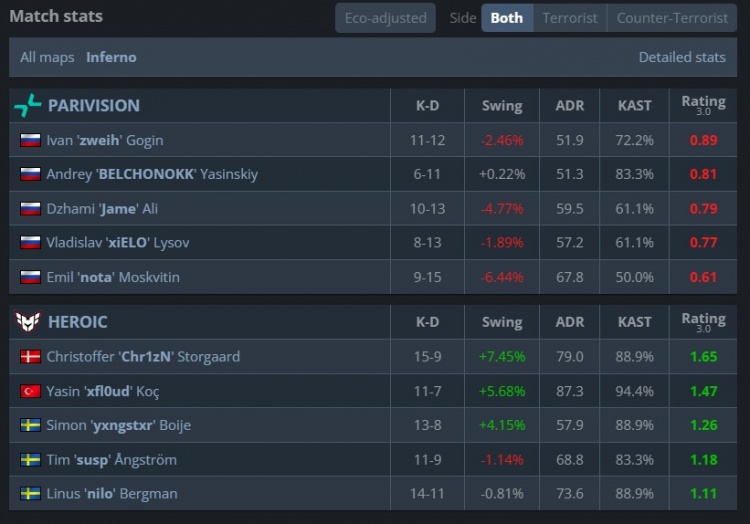The image size is (750, 524).
Task: Click the Danish flag beside Chr1zN
Action: coord(30,357)
